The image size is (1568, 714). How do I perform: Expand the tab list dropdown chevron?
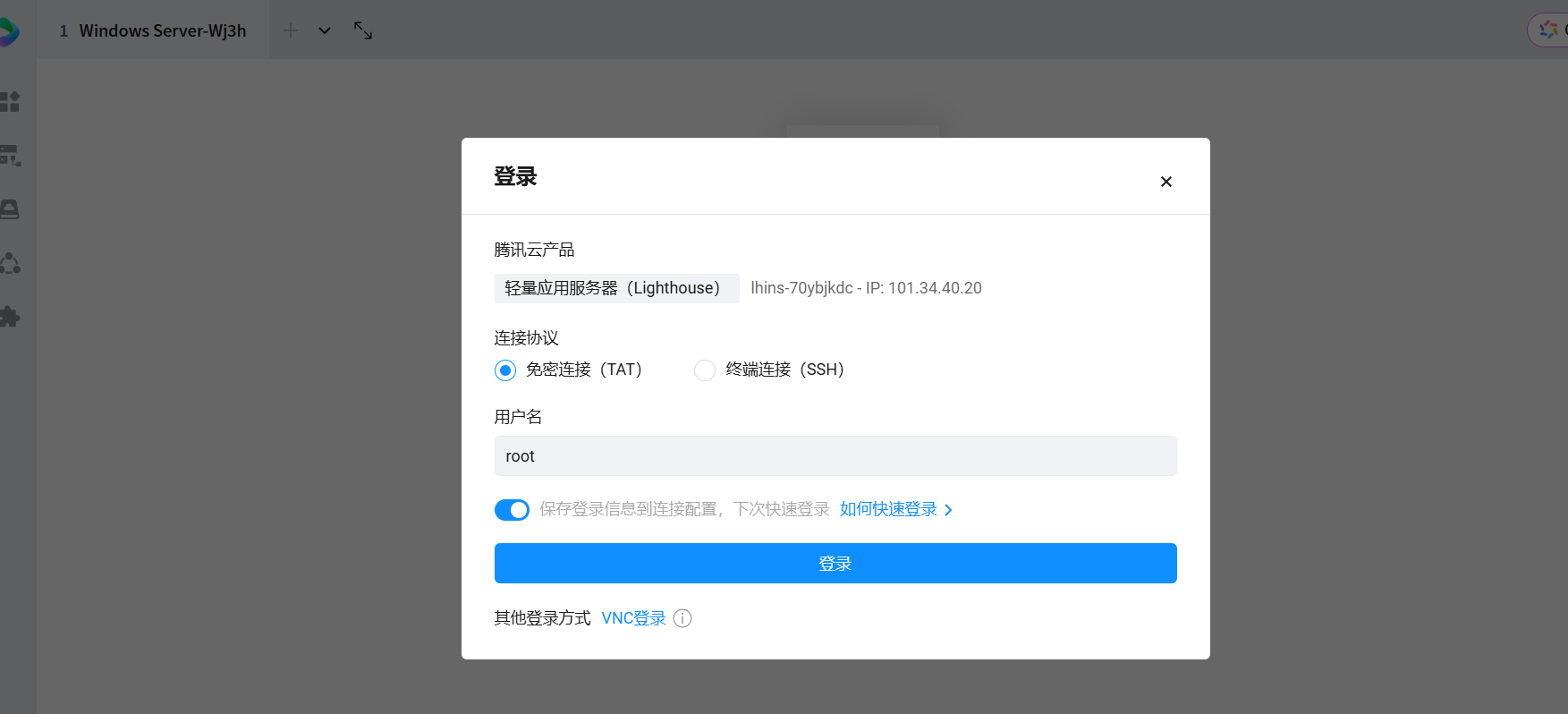point(325,30)
